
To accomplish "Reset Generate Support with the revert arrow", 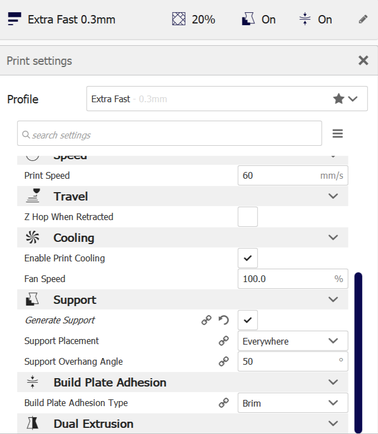I will (x=224, y=320).
